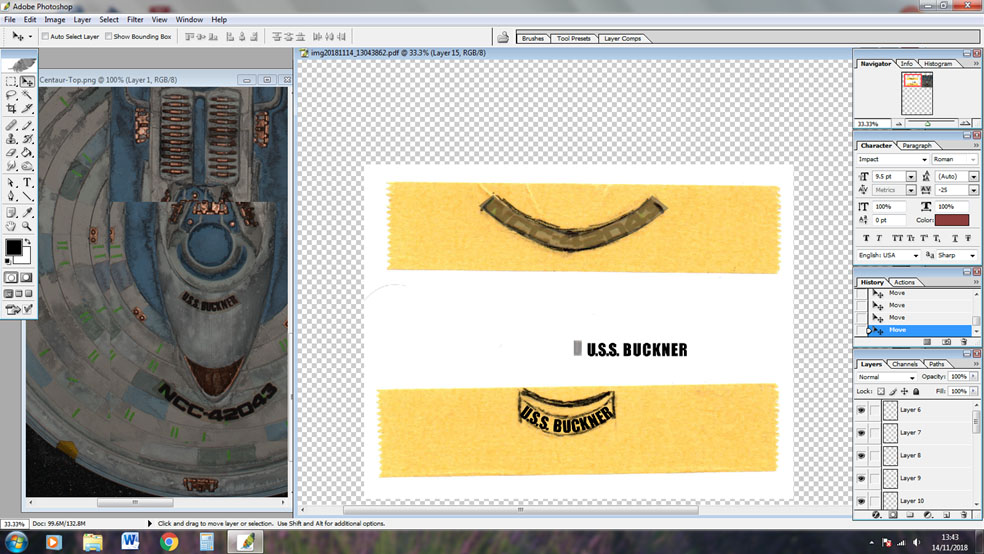Select the Zoom tool

[x=27, y=226]
